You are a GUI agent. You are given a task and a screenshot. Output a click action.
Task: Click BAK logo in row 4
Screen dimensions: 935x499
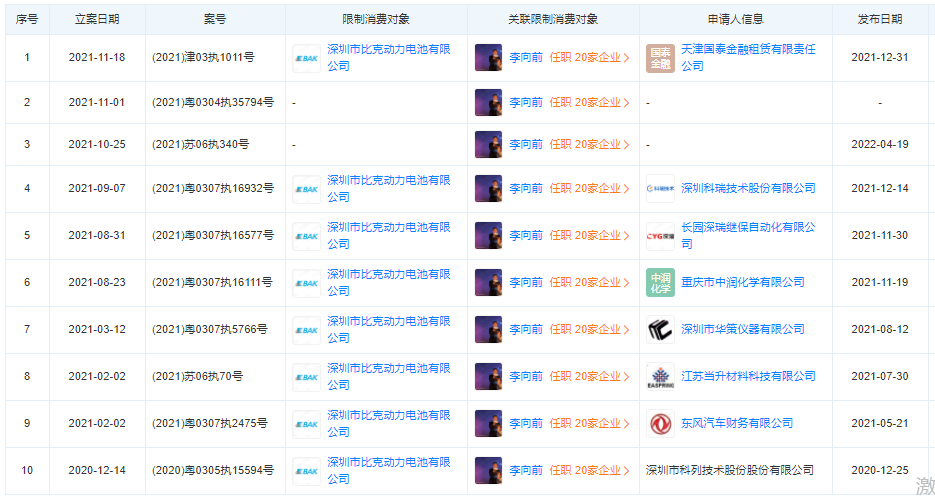tap(306, 189)
